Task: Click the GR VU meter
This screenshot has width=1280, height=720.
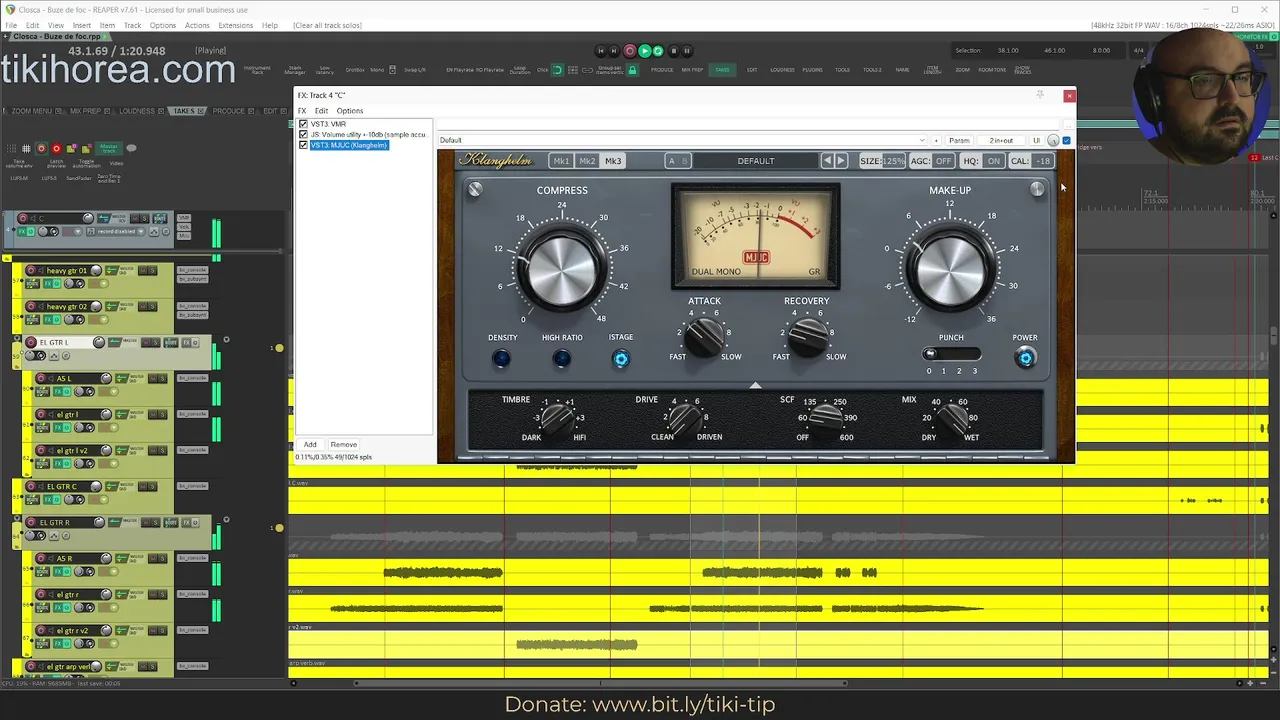Action: click(756, 236)
